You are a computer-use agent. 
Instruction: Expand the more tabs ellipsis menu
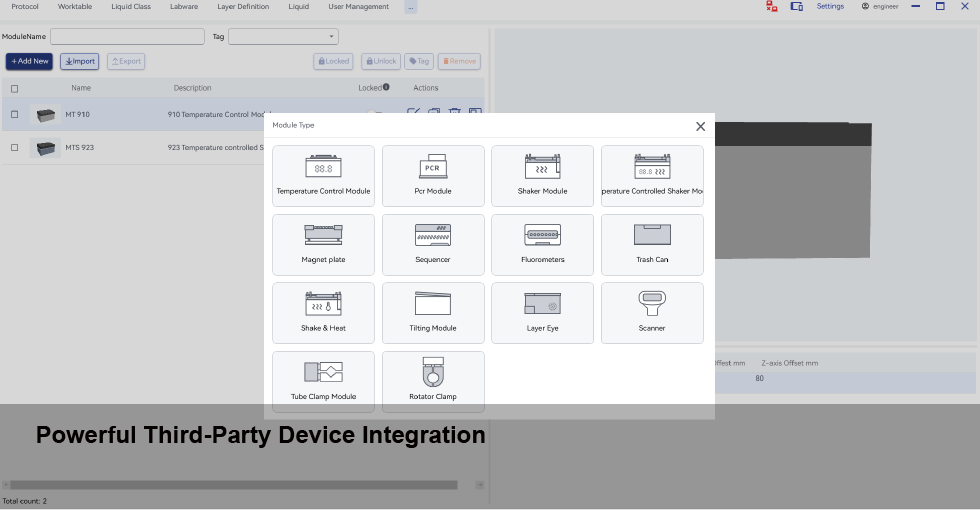[411, 7]
